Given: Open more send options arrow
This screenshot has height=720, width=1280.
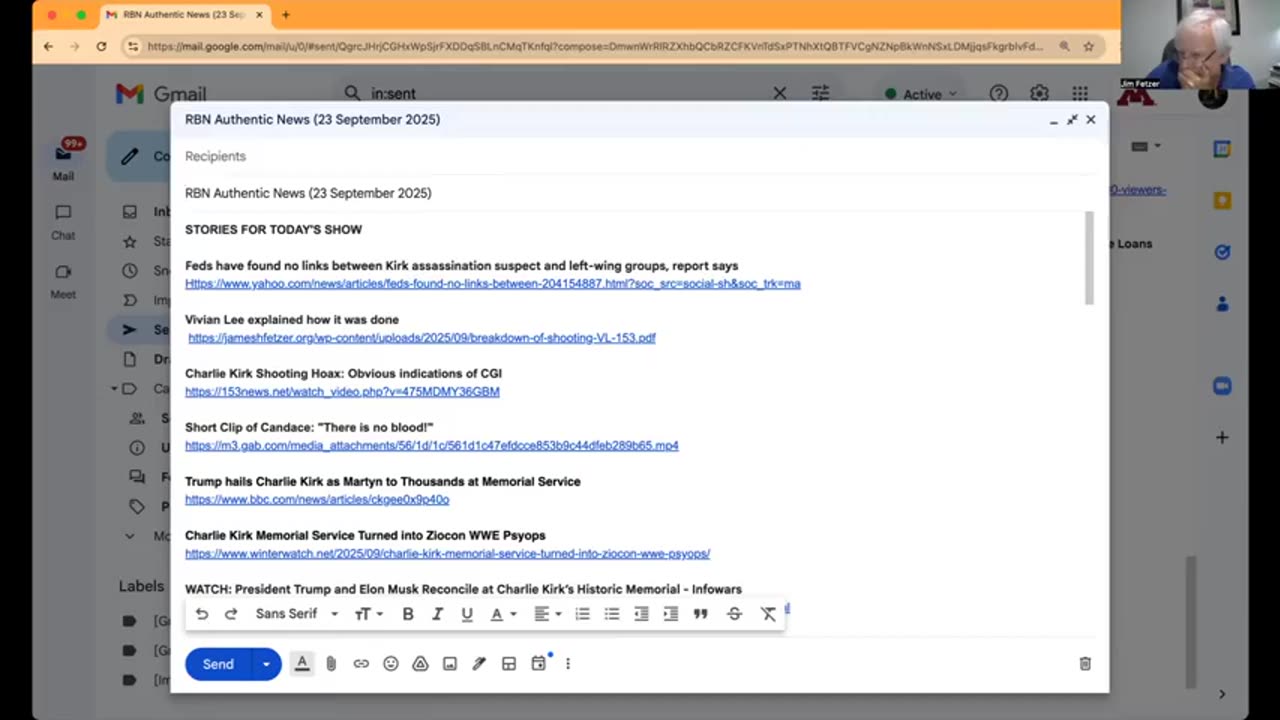Looking at the screenshot, I should click(x=266, y=664).
